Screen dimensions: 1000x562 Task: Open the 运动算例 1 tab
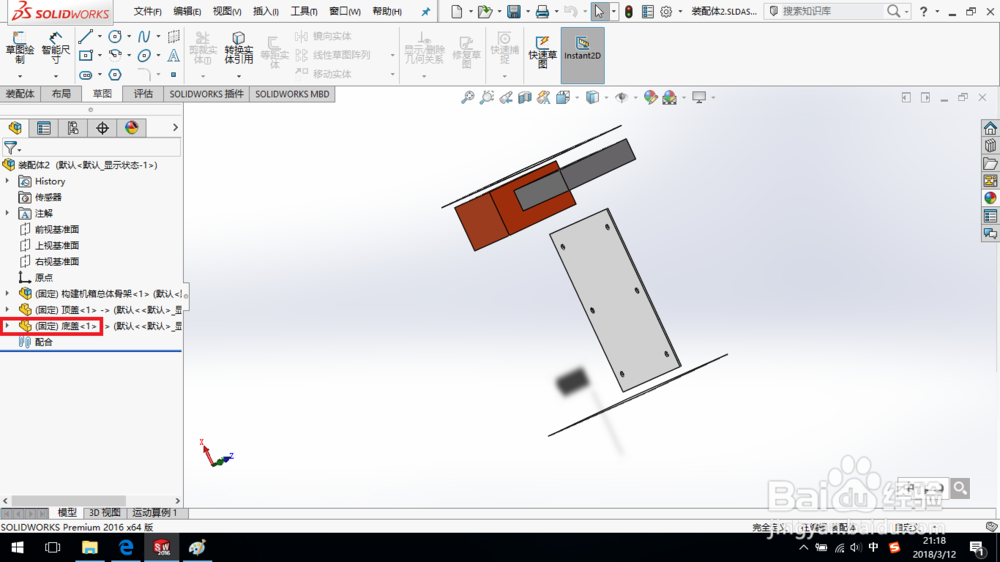pyautogui.click(x=155, y=512)
